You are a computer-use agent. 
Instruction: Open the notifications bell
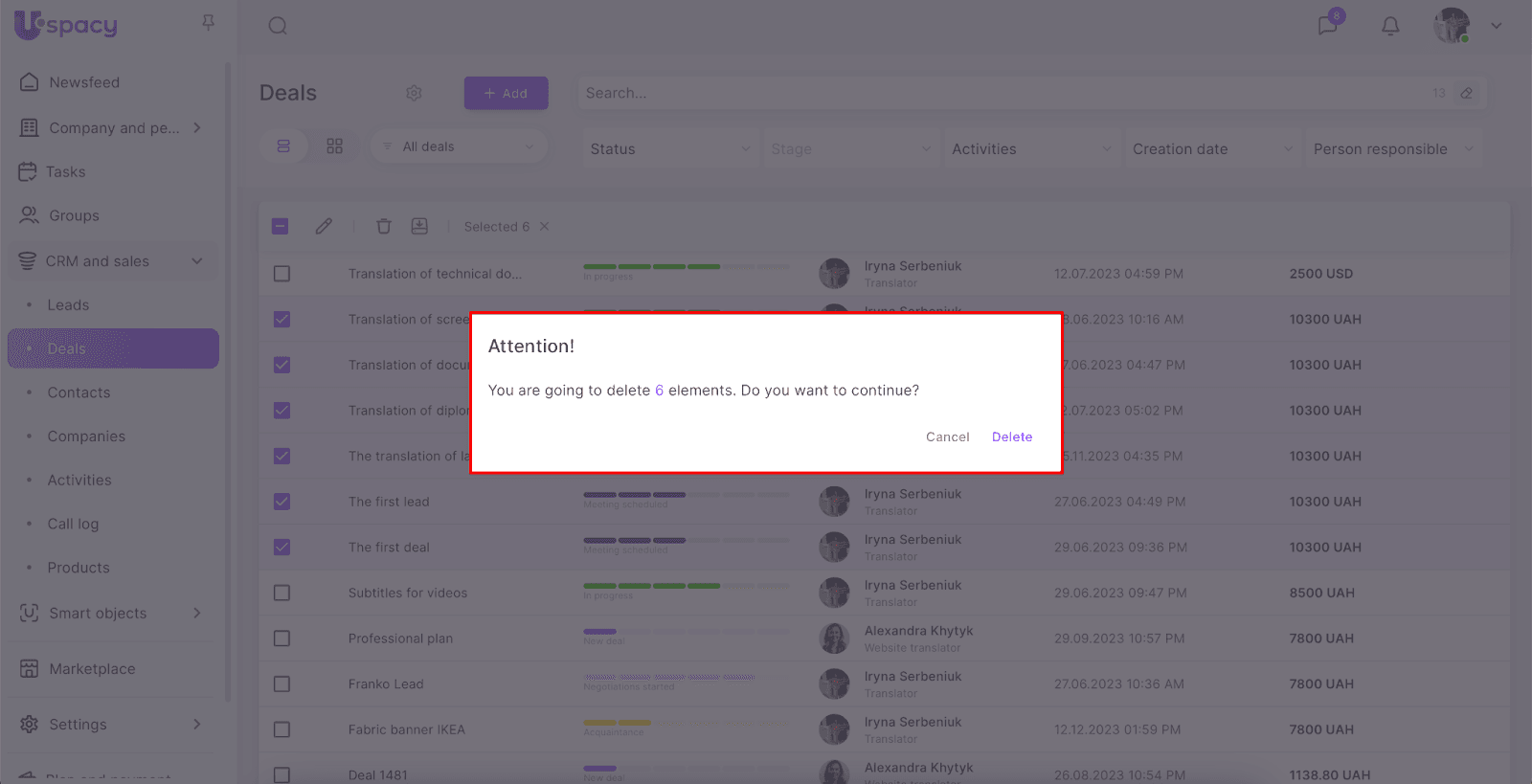[1390, 26]
